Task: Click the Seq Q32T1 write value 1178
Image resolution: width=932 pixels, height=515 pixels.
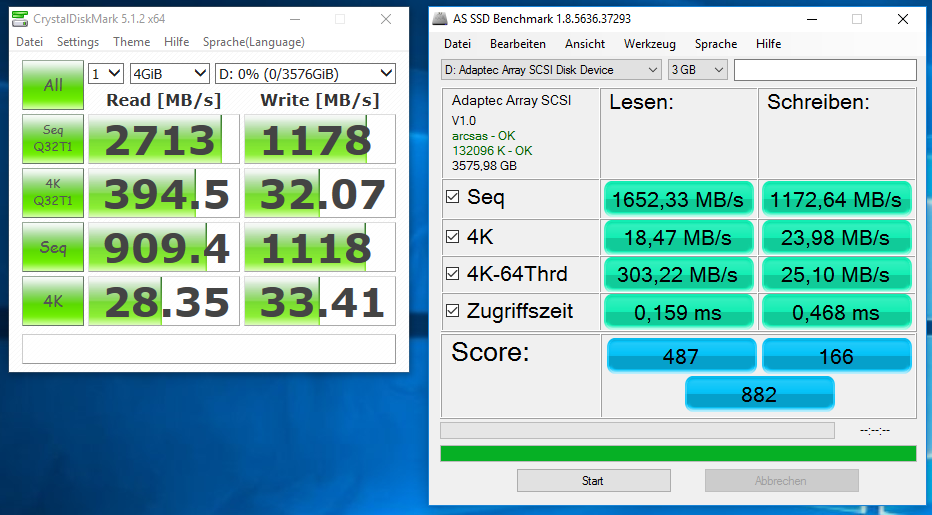Action: coord(320,139)
